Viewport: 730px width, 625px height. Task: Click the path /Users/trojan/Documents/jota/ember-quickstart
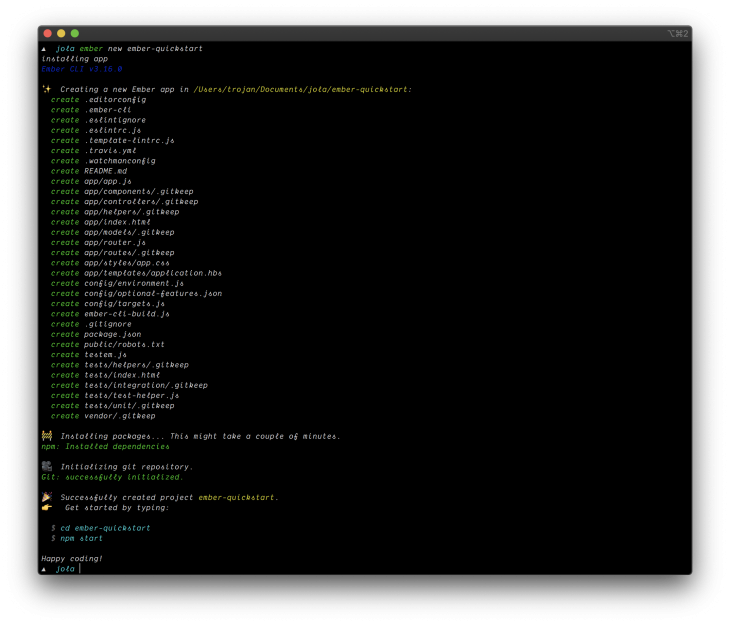tap(301, 89)
